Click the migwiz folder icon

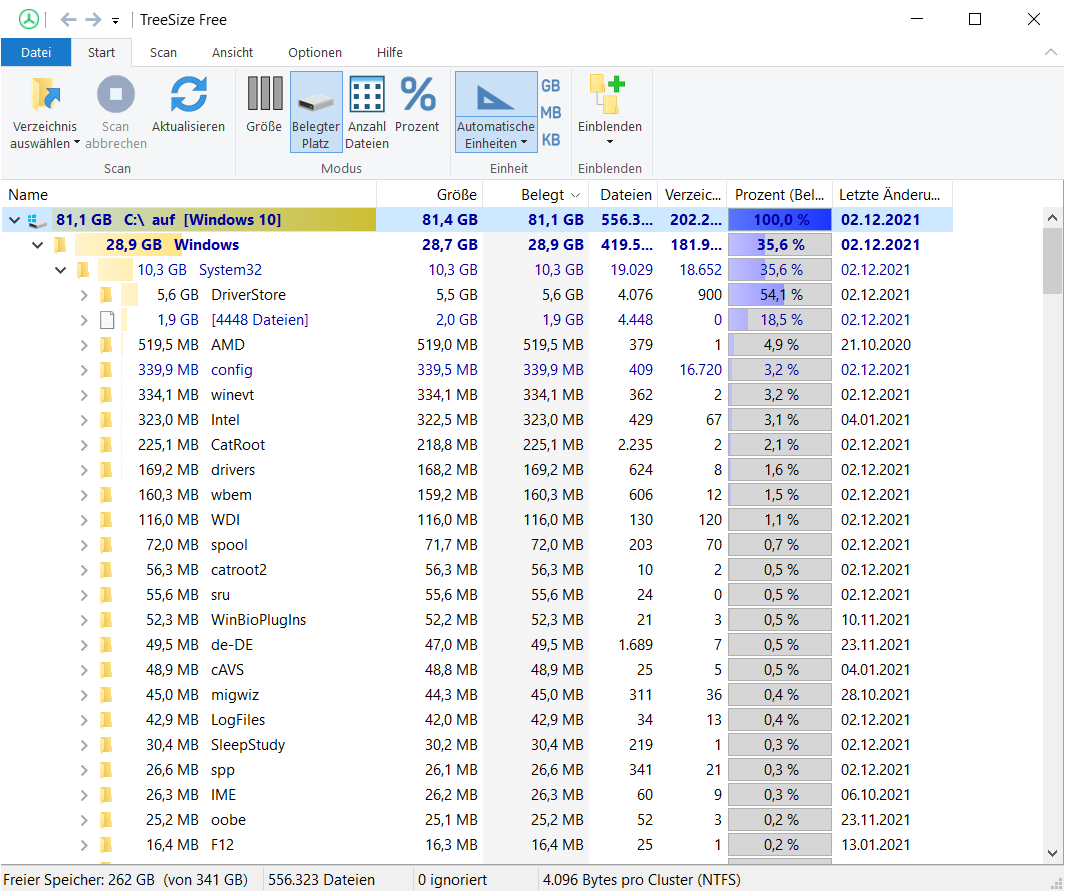[x=107, y=695]
